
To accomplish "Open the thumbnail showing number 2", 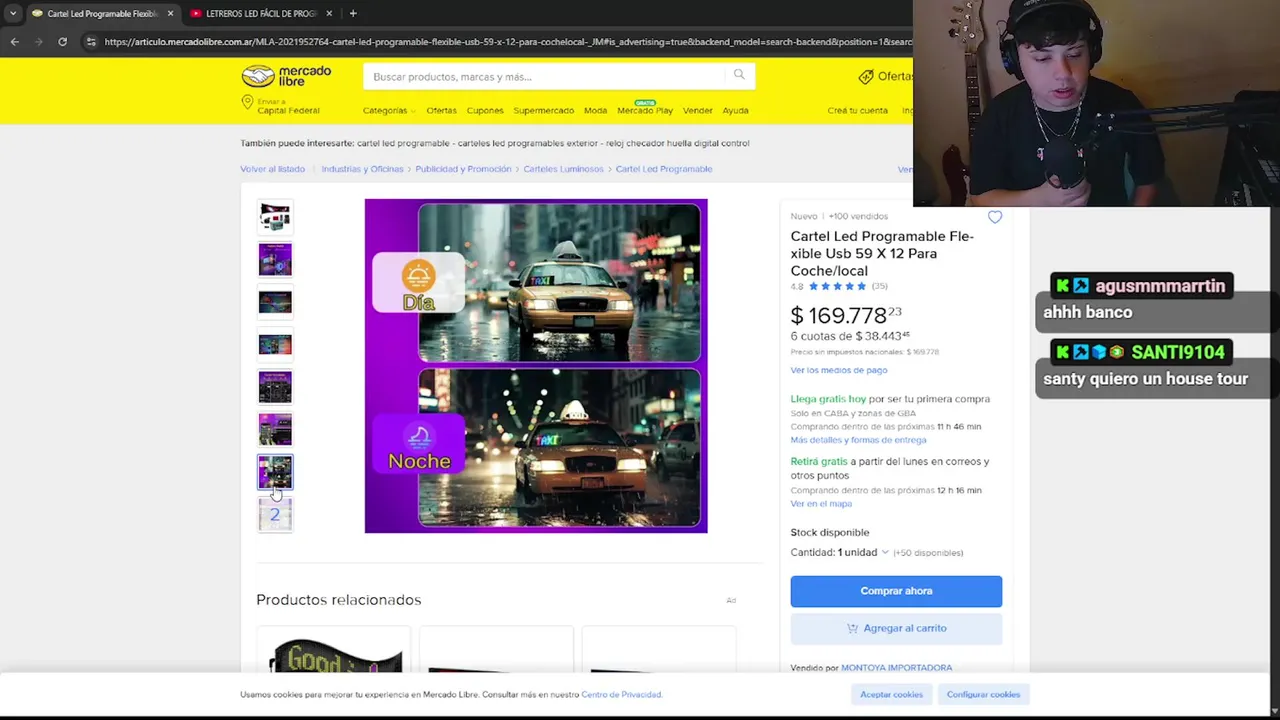I will point(275,515).
